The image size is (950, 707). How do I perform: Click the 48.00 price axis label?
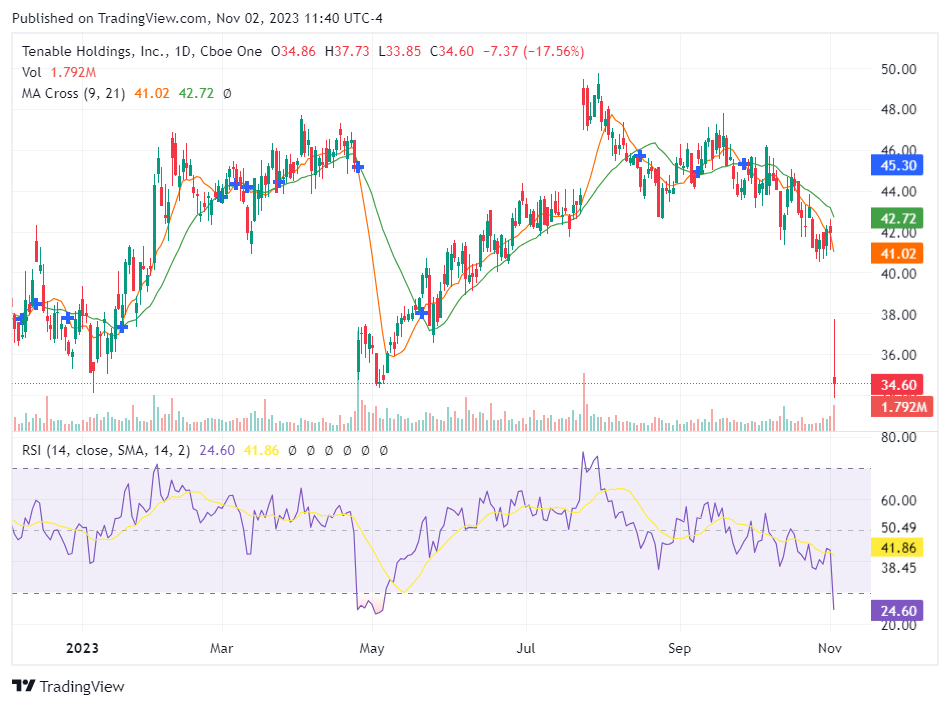coord(899,110)
